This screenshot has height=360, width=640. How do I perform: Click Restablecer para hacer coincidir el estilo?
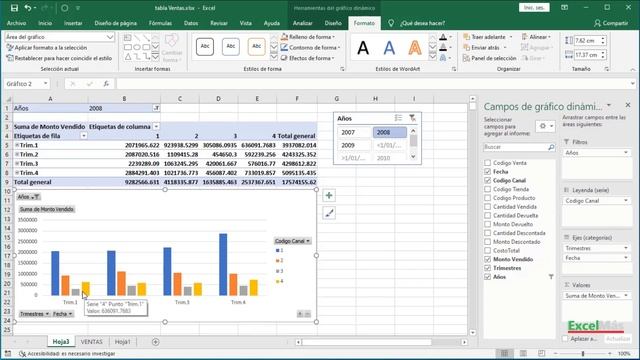point(59,58)
